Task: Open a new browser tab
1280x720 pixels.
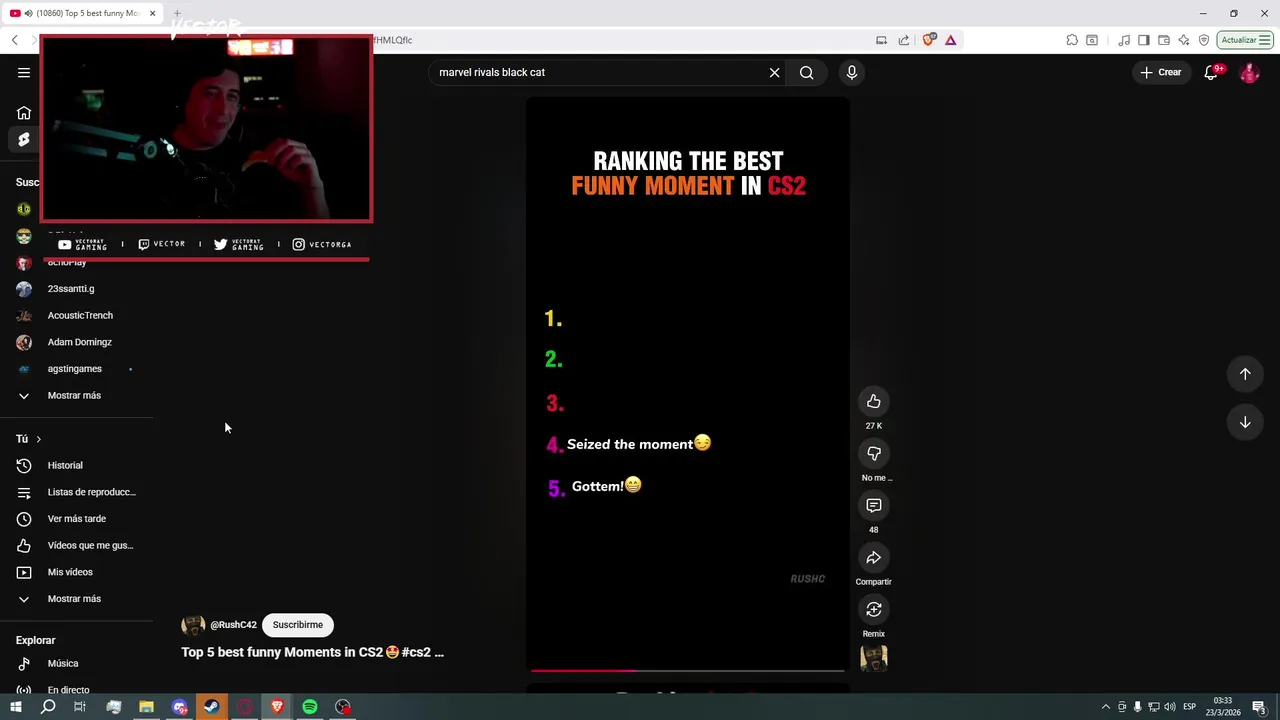Action: 177,13
